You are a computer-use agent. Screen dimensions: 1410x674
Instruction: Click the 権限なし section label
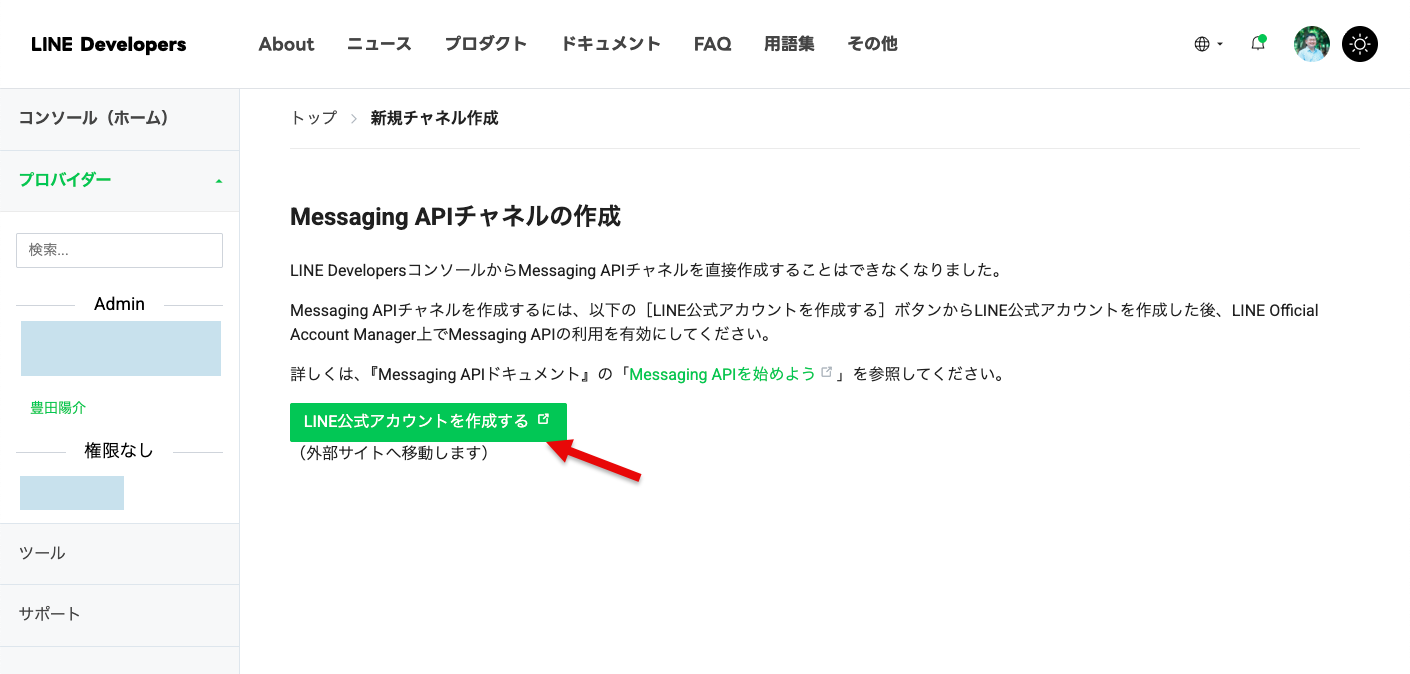(119, 451)
